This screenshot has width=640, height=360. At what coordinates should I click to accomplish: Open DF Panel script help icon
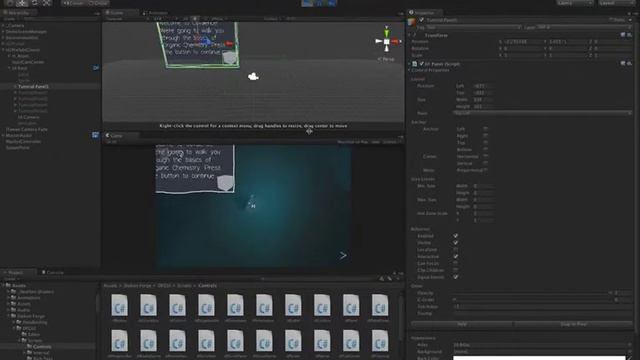point(623,64)
